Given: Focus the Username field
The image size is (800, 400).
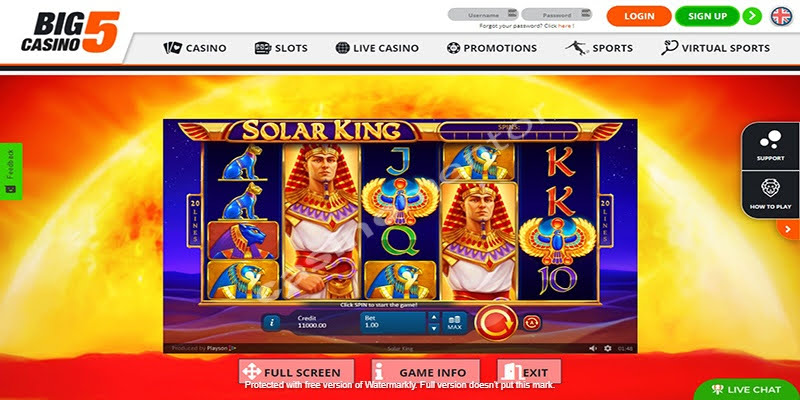Looking at the screenshot, I should (483, 15).
